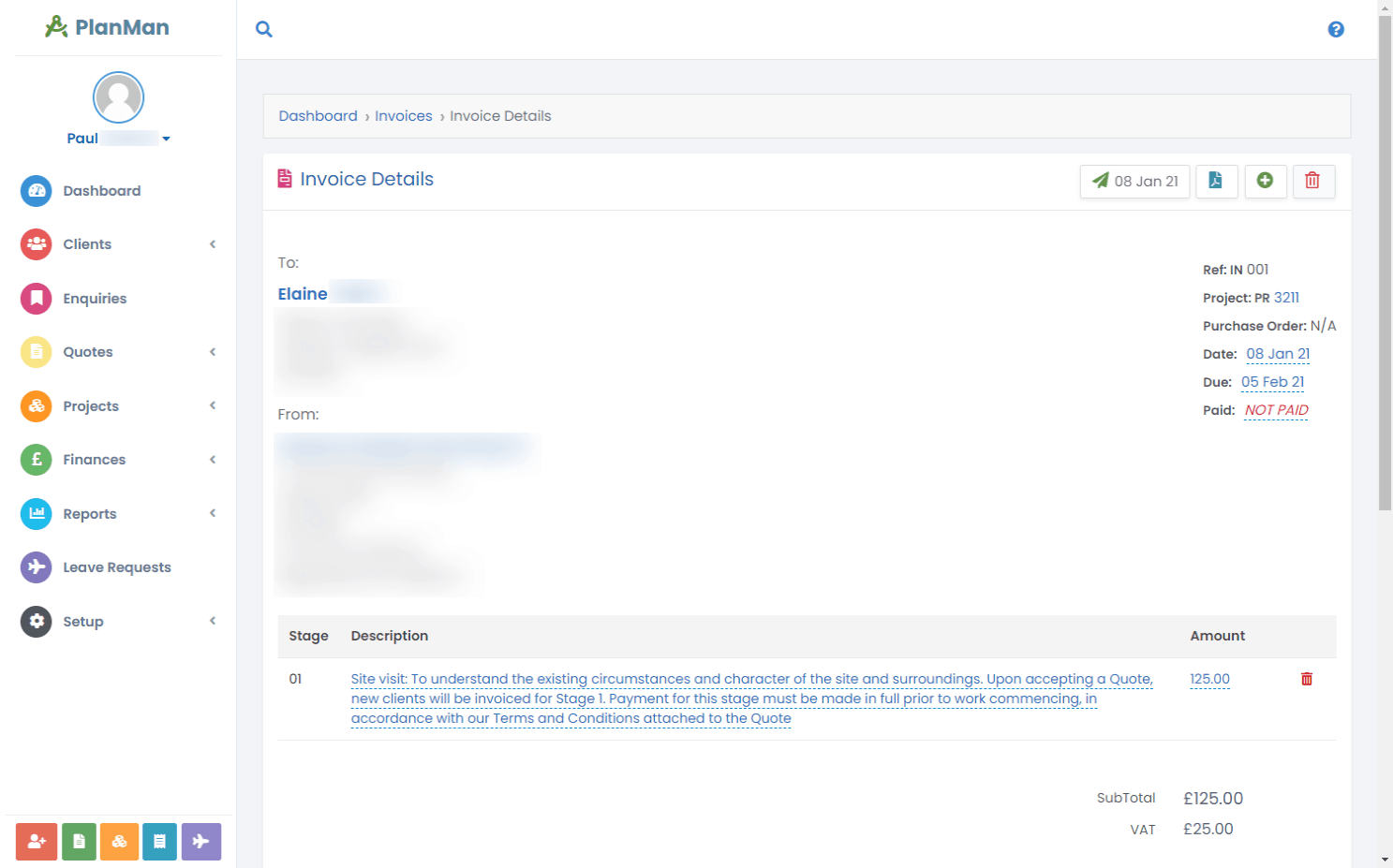Delete the invoice with header trash button
This screenshot has width=1393, height=868.
(x=1313, y=182)
